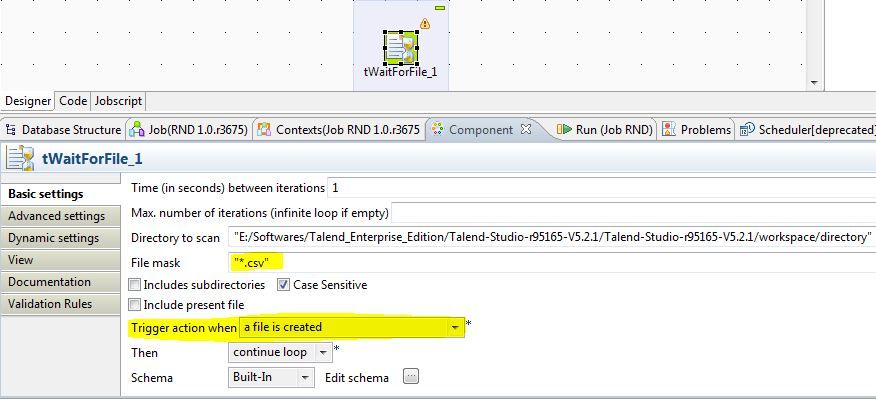Click the Time between iterations field
876x399 pixels.
pyautogui.click(x=602, y=188)
